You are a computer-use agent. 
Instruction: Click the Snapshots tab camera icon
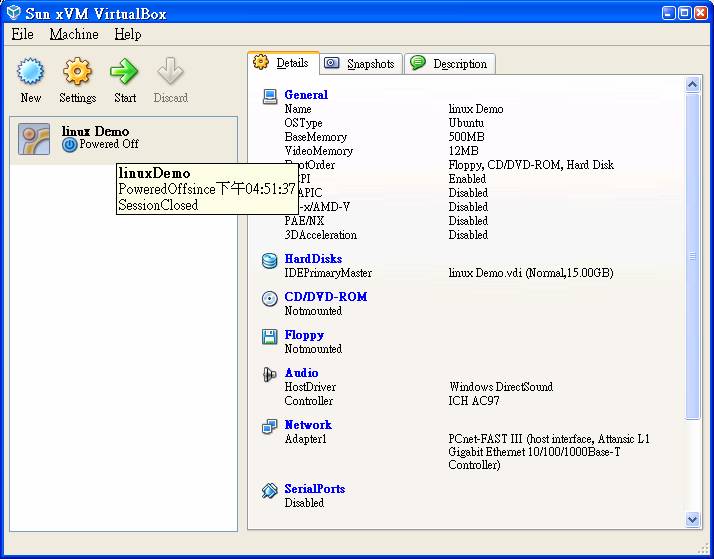[x=332, y=63]
